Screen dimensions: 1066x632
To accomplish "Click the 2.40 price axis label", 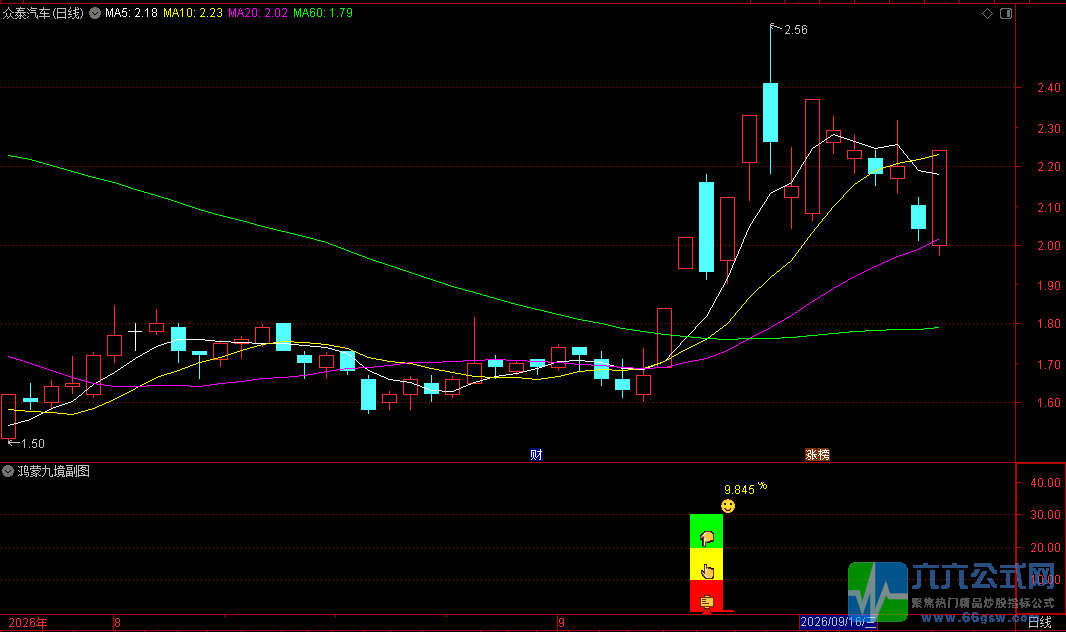I will point(1048,88).
